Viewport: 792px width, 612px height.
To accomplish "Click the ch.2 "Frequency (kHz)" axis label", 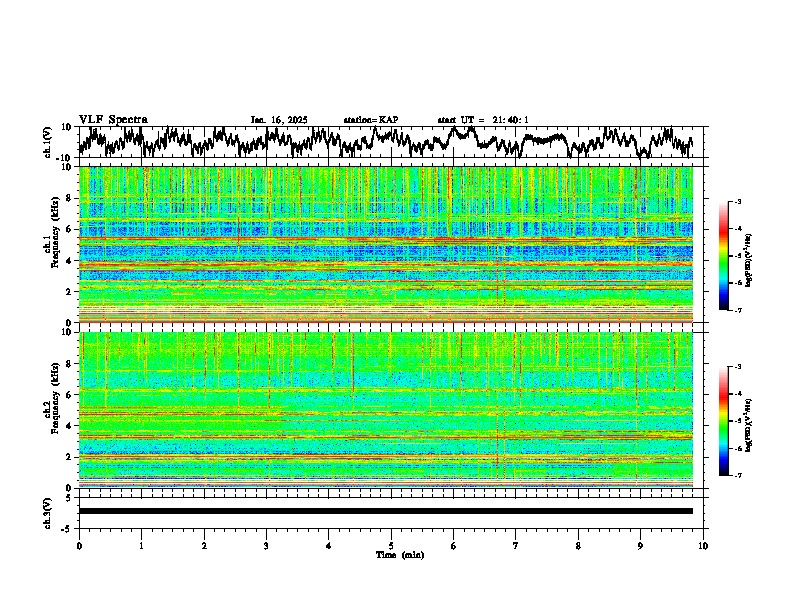I will click(x=56, y=398).
